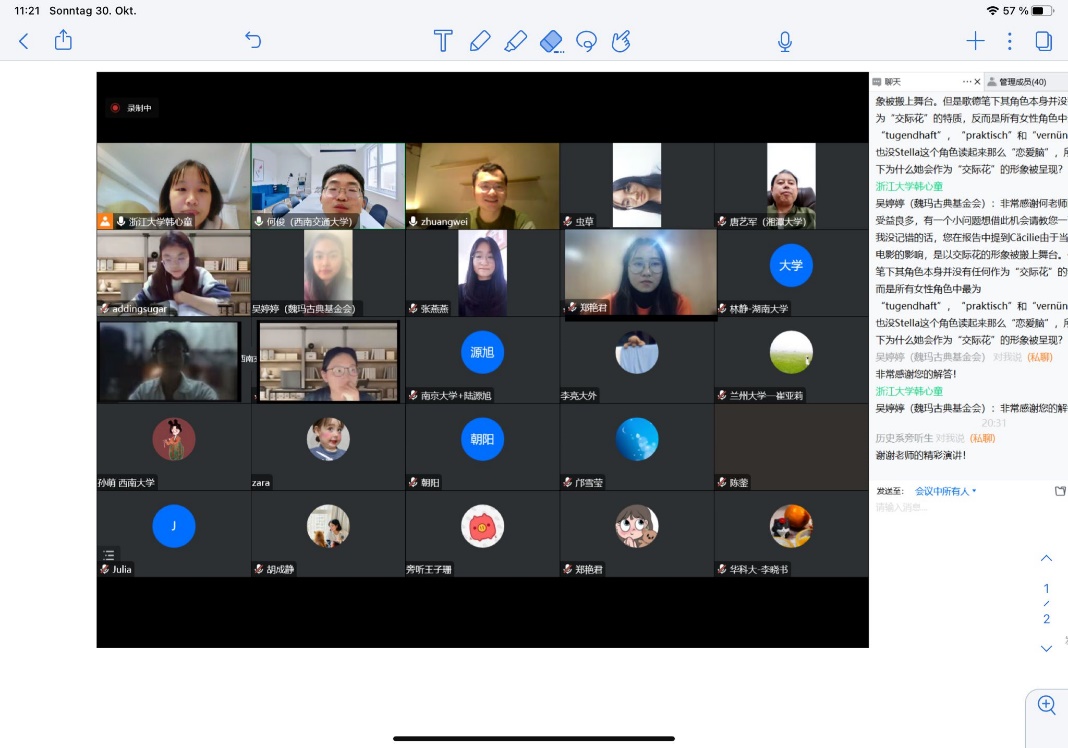The width and height of the screenshot is (1068, 748).
Task: Open the file attach icon in chat
Action: pyautogui.click(x=1060, y=491)
